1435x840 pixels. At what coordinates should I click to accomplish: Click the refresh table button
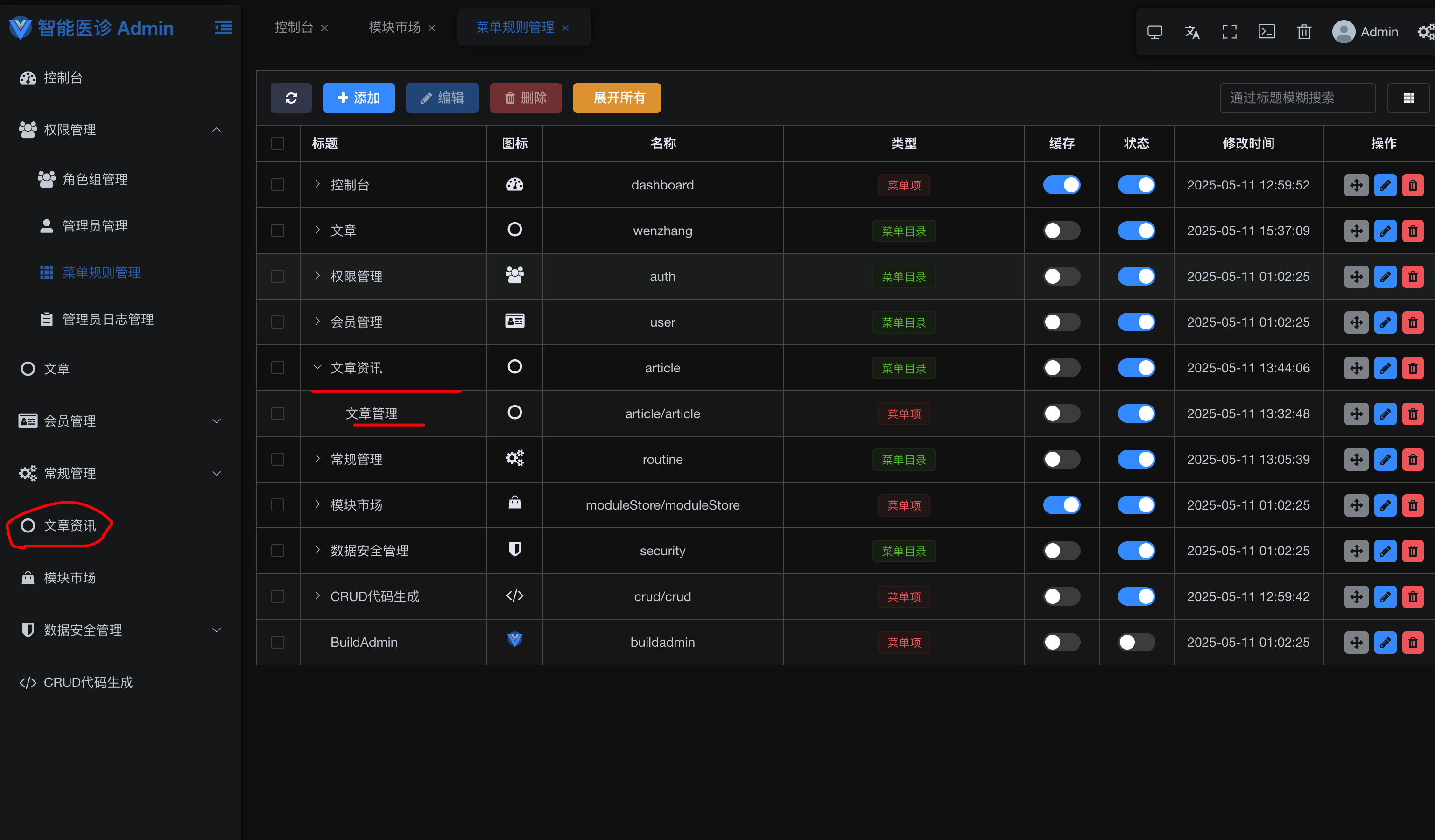(291, 98)
